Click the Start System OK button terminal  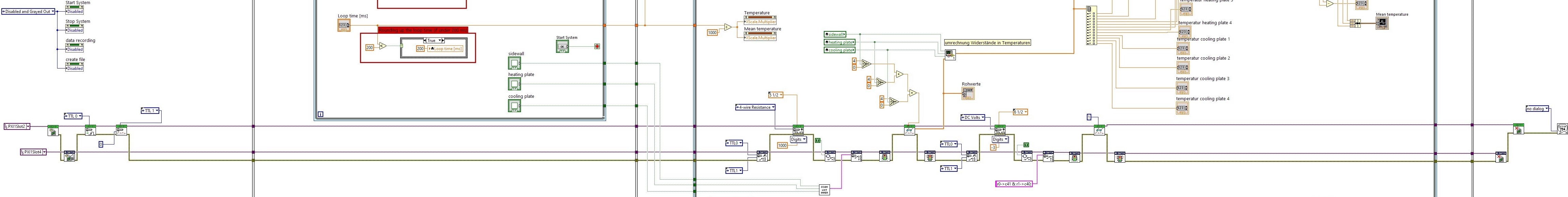click(x=562, y=46)
